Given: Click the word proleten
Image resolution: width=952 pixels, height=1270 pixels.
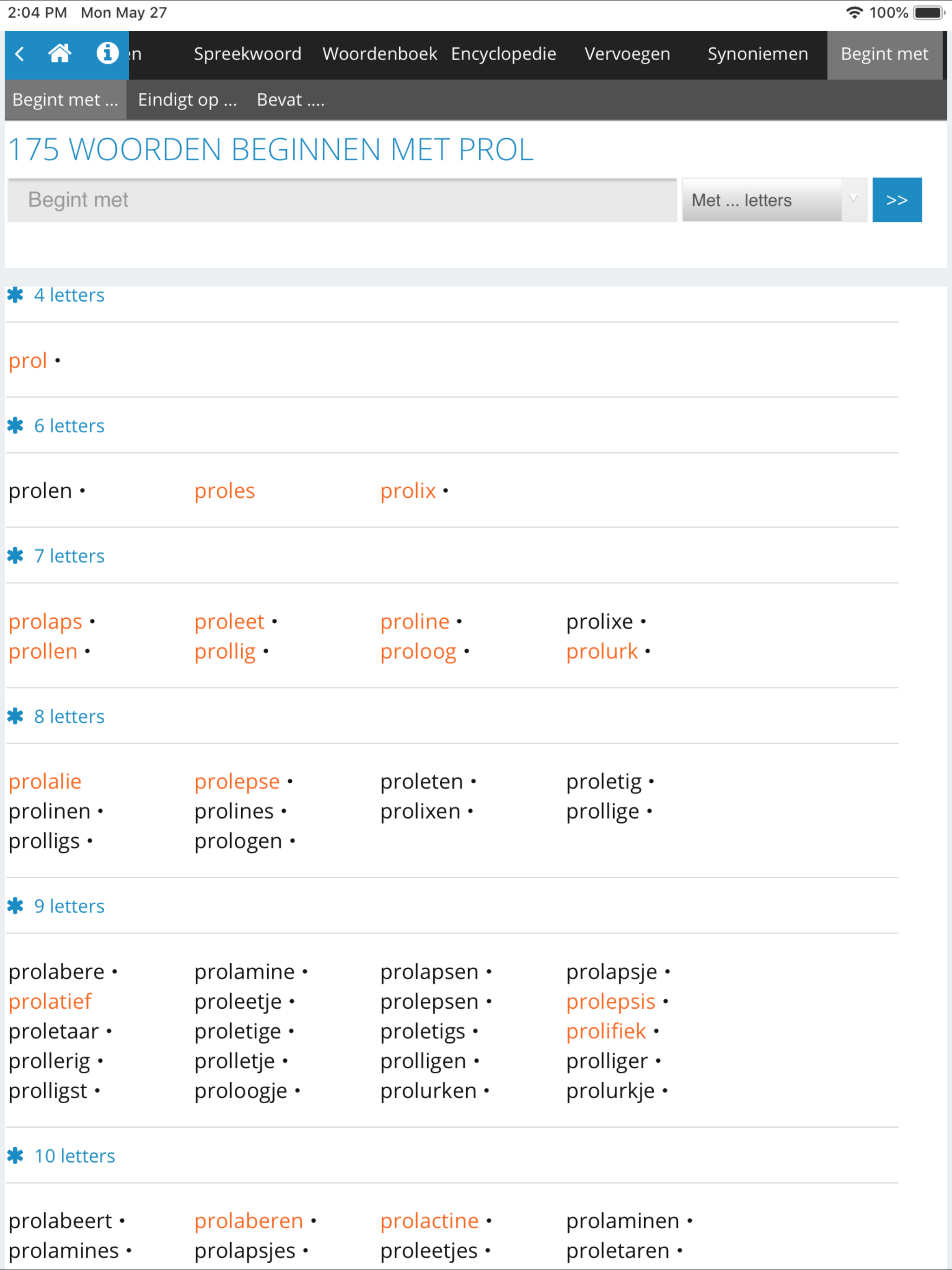Looking at the screenshot, I should (422, 782).
